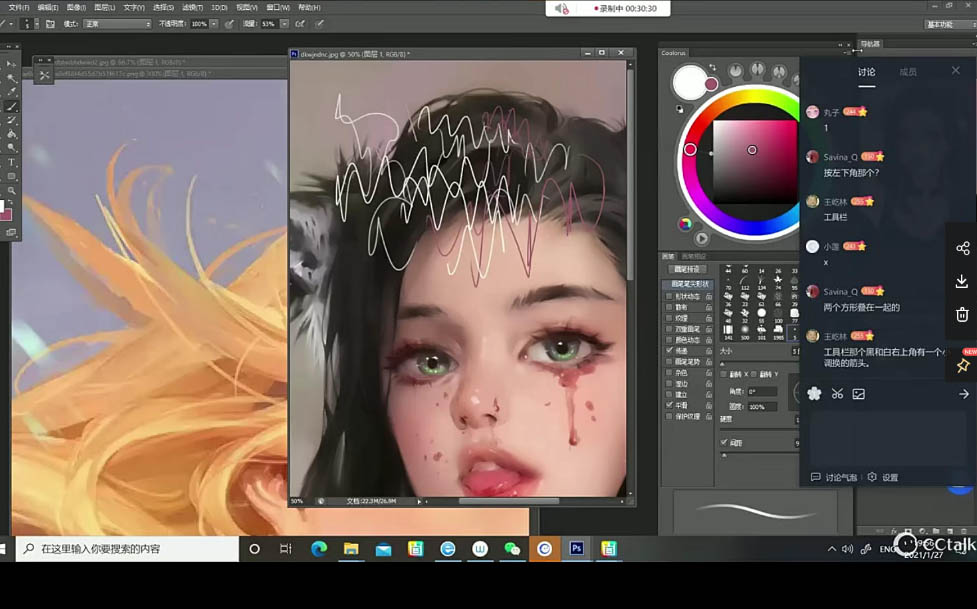This screenshot has height=609, width=977.
Task: Toggle the 纹理 checkbox
Action: coord(669,318)
